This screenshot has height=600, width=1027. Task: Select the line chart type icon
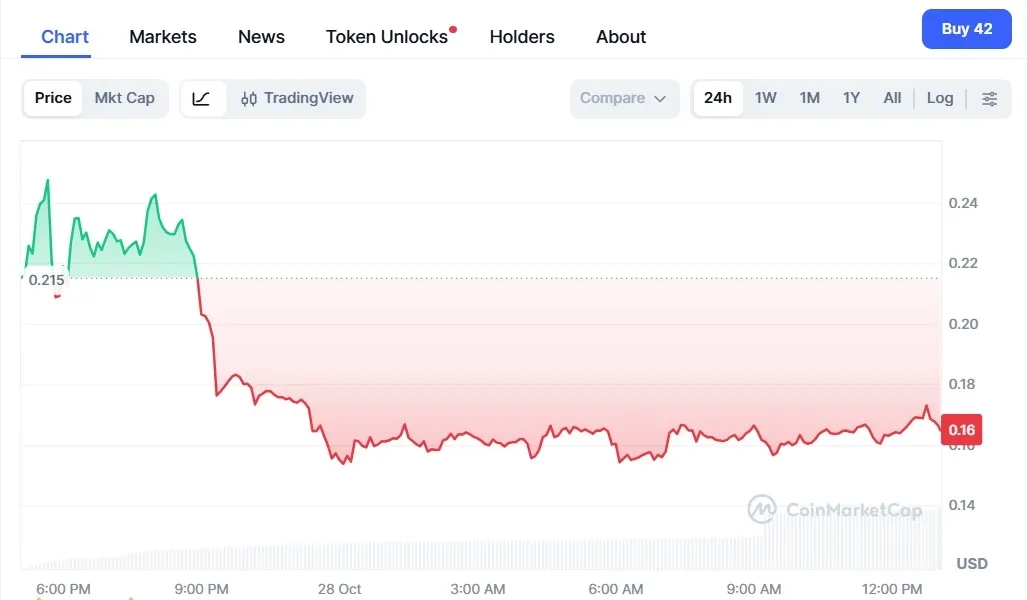pyautogui.click(x=200, y=98)
